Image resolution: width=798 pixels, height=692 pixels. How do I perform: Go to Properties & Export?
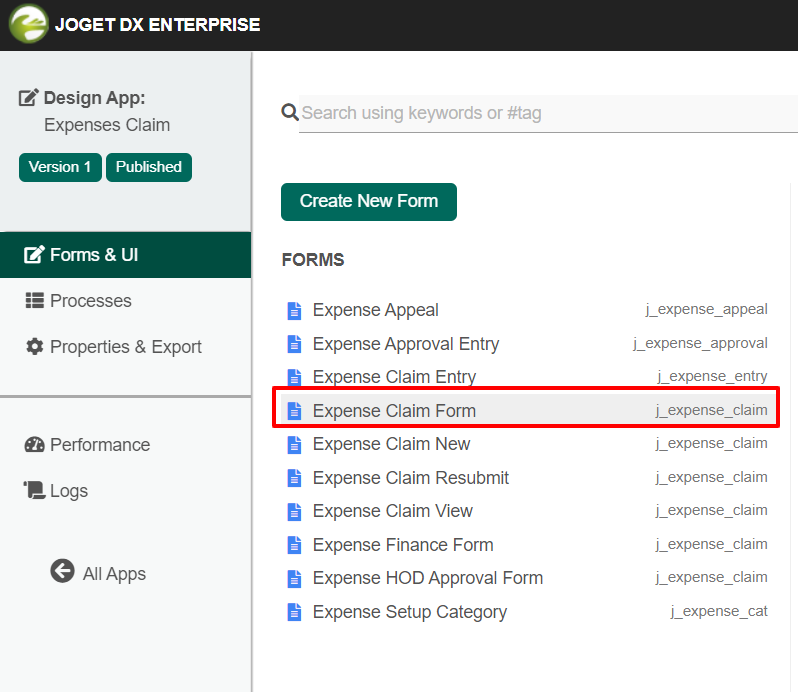click(x=125, y=347)
